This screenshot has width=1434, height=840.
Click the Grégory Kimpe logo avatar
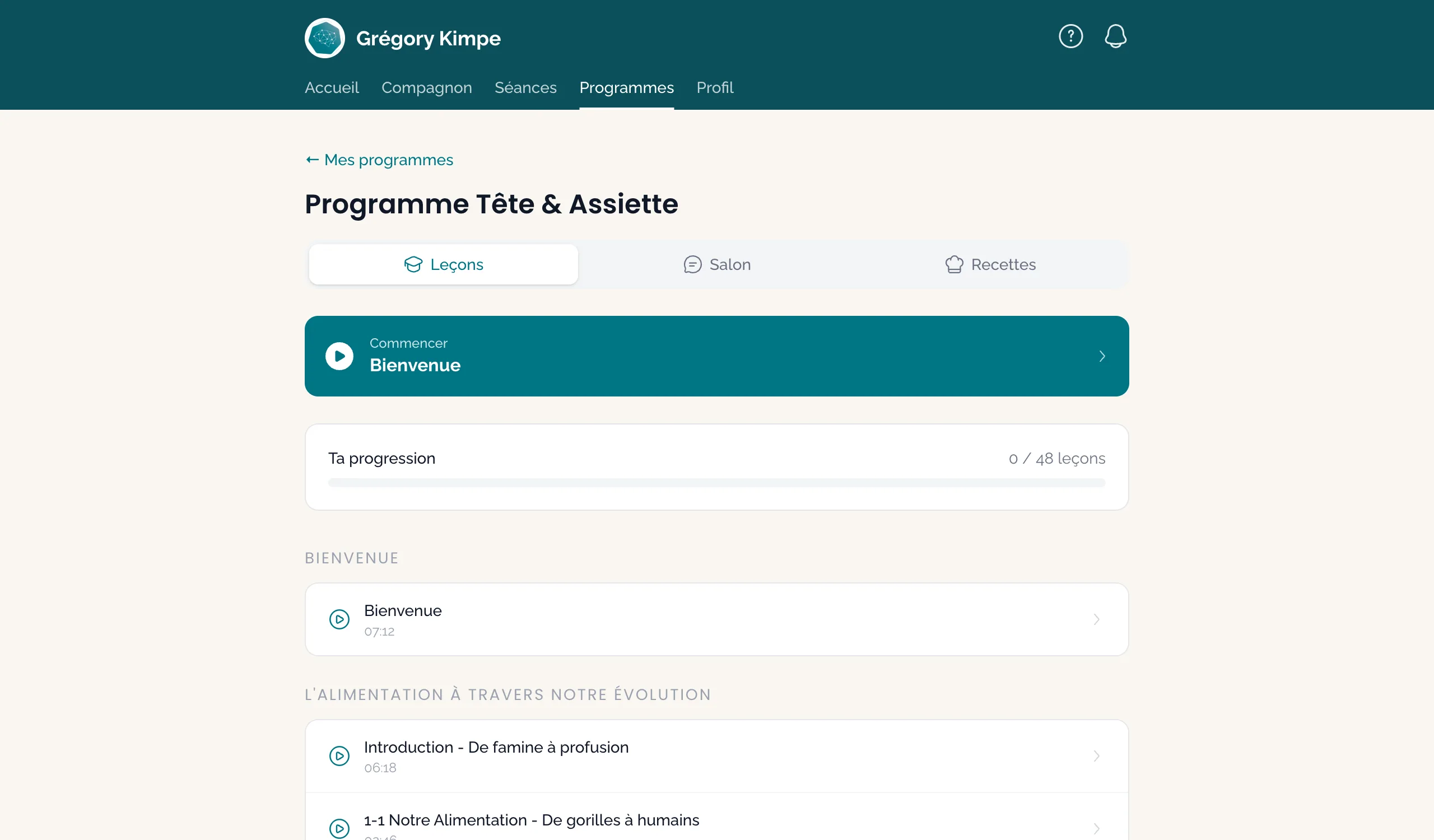(324, 38)
